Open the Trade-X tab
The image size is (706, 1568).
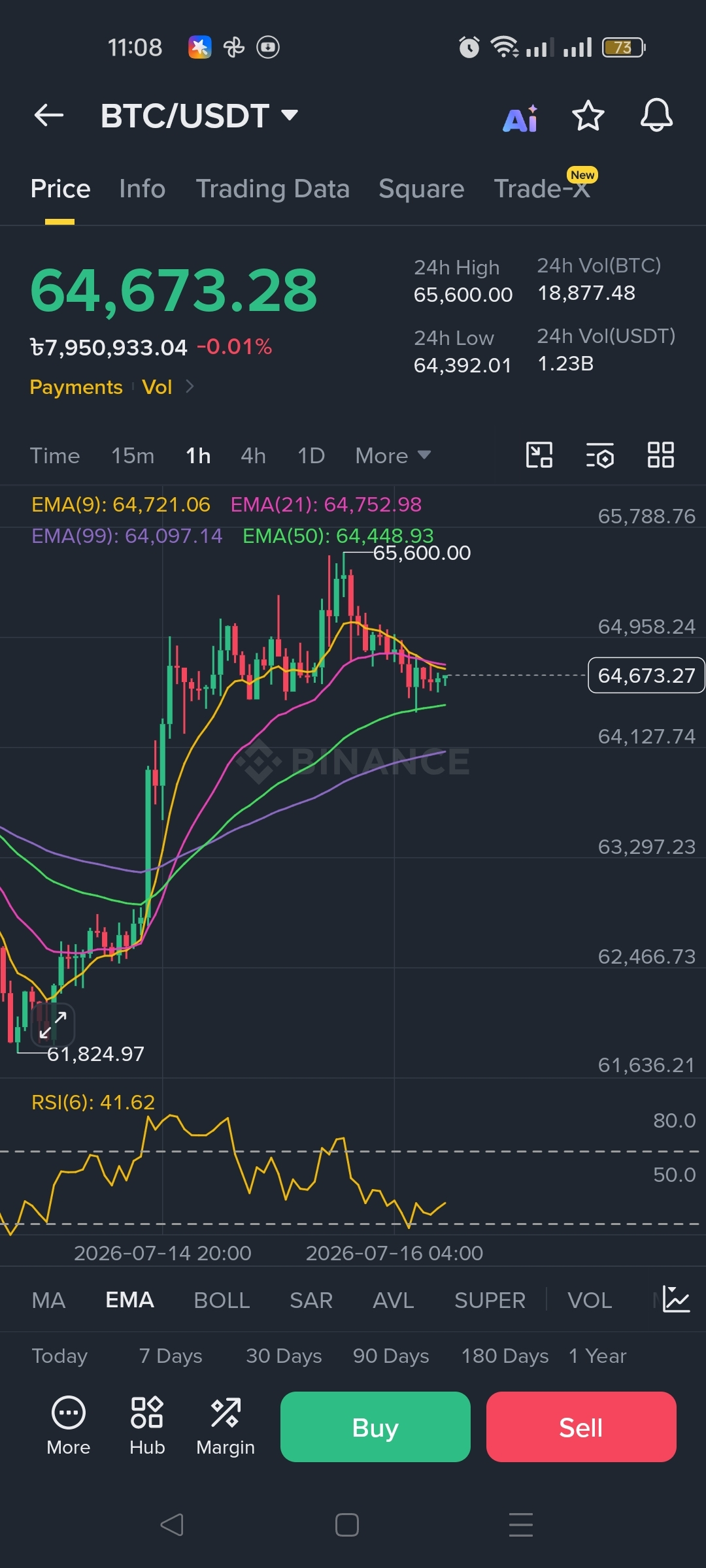pos(543,189)
